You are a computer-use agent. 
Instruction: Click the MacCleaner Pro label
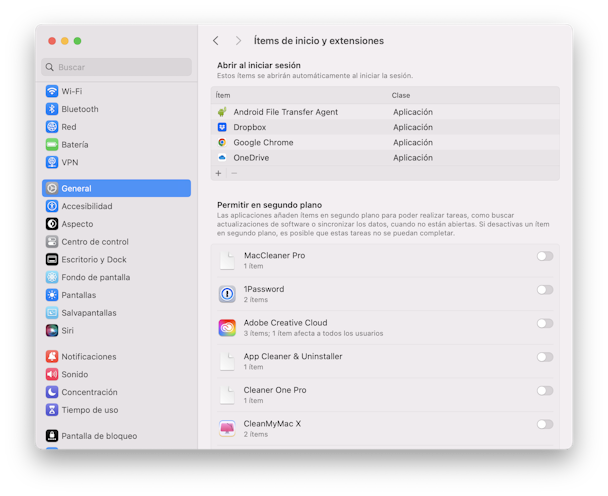tap(275, 256)
